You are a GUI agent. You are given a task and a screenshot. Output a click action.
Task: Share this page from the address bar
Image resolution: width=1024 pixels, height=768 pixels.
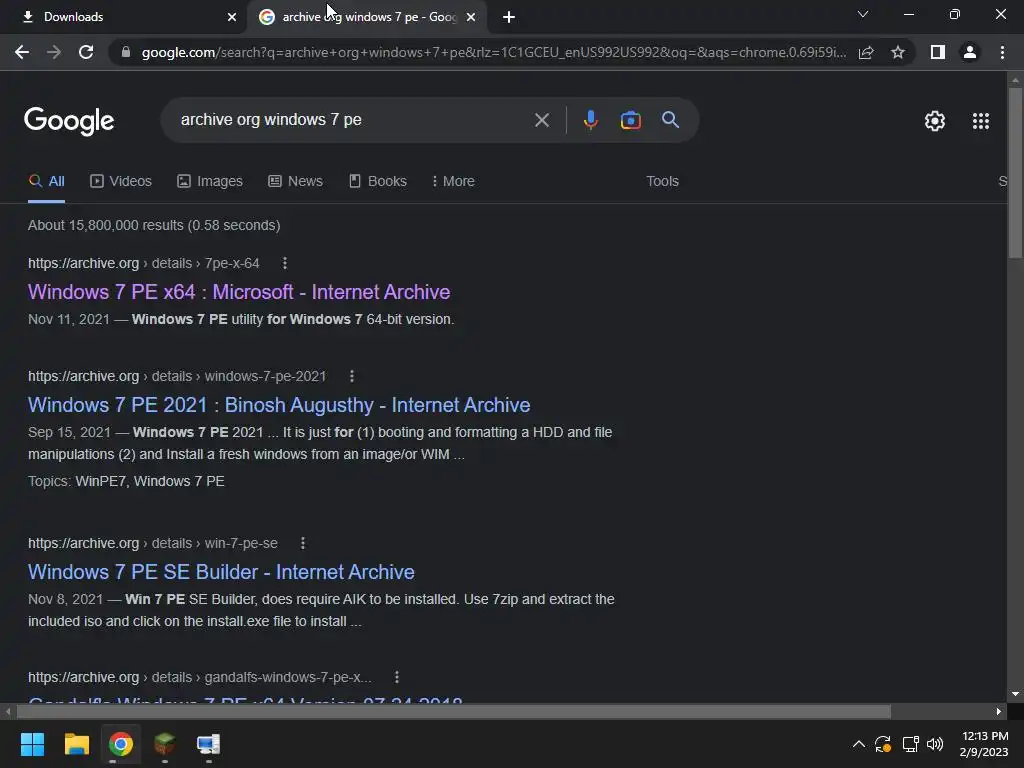click(866, 52)
